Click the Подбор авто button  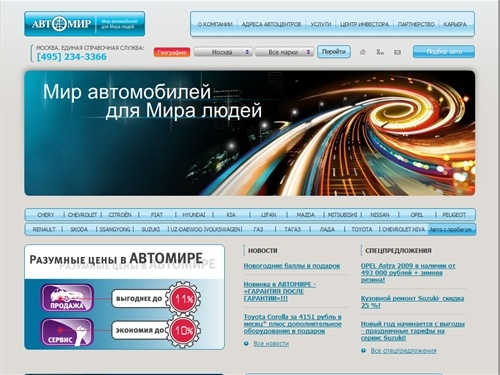coord(444,52)
